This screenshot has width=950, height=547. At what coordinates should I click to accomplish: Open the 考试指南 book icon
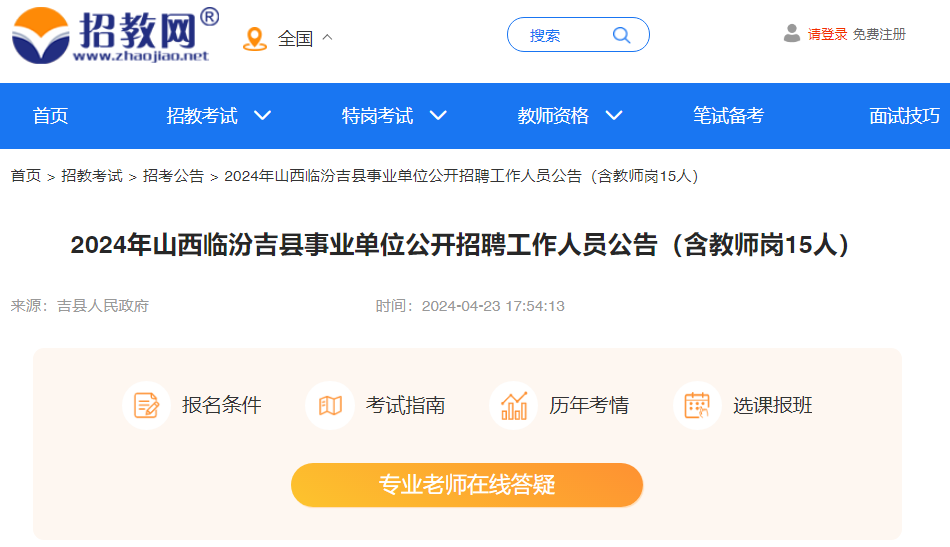tap(330, 405)
